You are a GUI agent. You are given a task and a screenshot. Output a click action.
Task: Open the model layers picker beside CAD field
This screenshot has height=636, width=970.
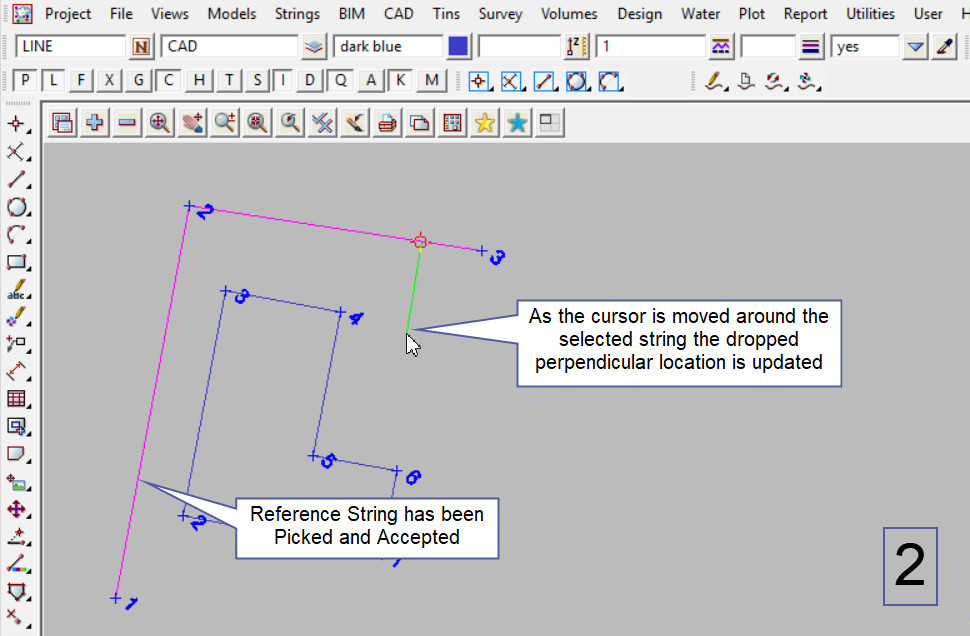(314, 47)
